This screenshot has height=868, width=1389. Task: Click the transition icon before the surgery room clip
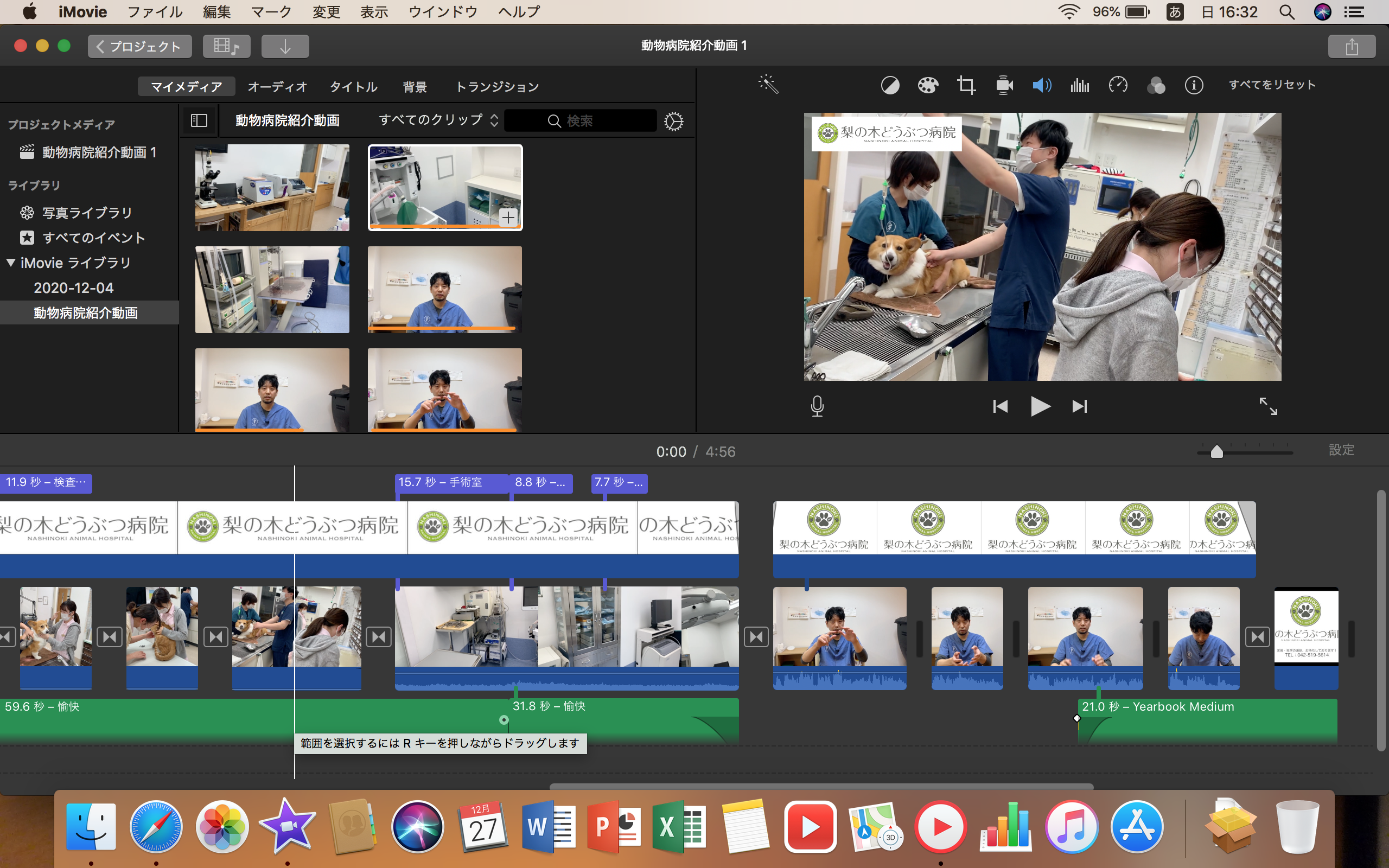(379, 637)
